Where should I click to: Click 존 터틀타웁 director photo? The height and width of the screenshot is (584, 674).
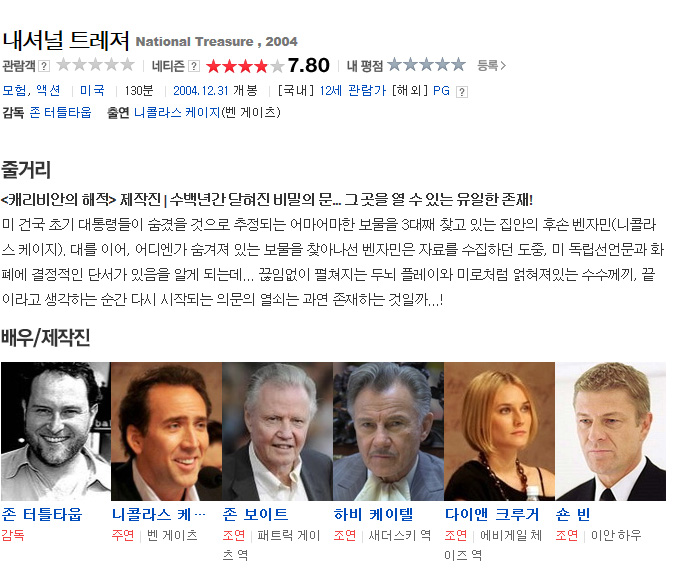(56, 431)
